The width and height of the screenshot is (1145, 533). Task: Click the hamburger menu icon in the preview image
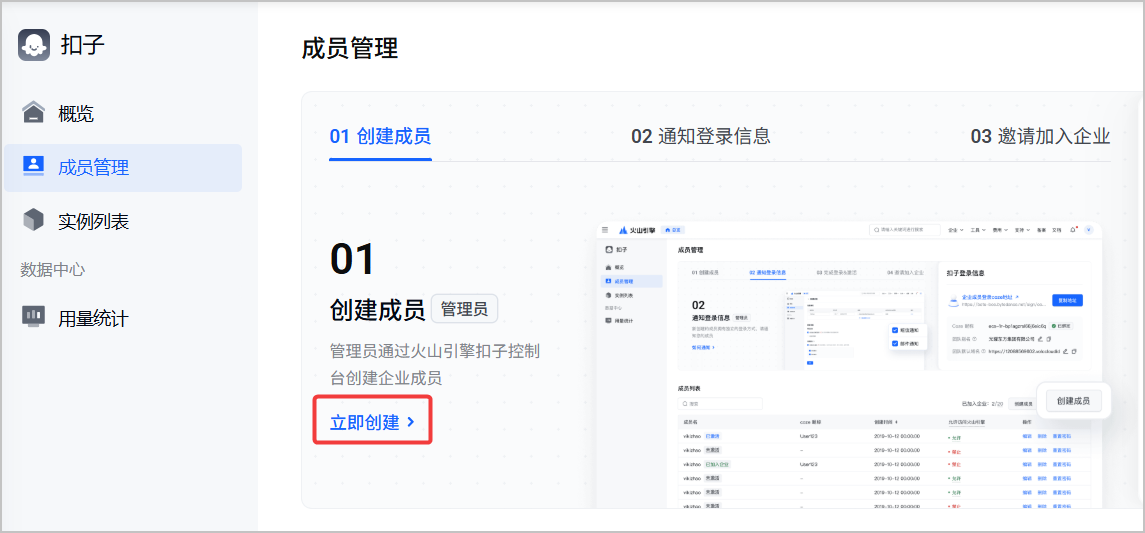coord(605,230)
